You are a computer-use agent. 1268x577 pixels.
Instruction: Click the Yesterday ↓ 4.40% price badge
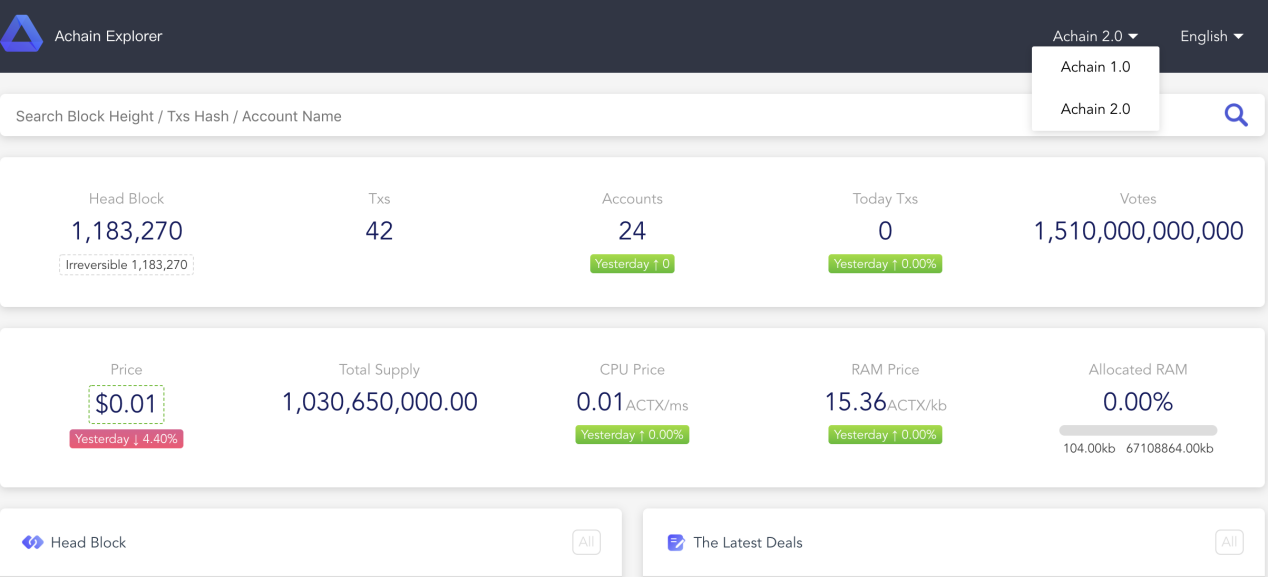126,439
